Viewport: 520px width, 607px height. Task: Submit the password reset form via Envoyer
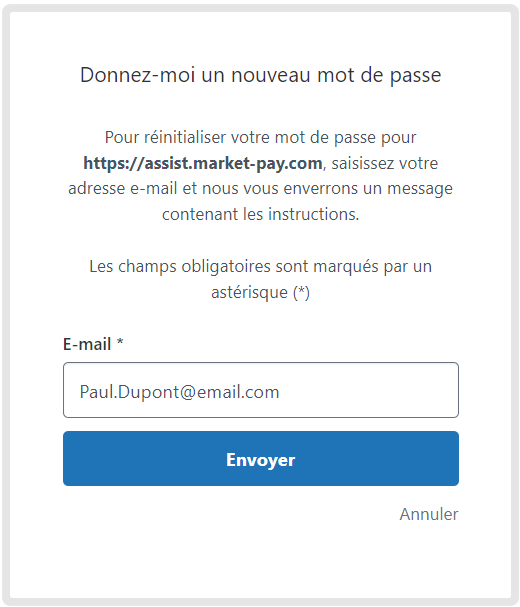261,458
